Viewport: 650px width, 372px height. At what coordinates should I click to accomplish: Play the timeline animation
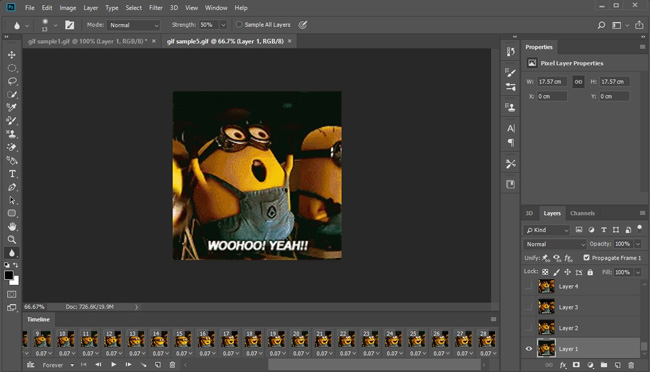(113, 365)
